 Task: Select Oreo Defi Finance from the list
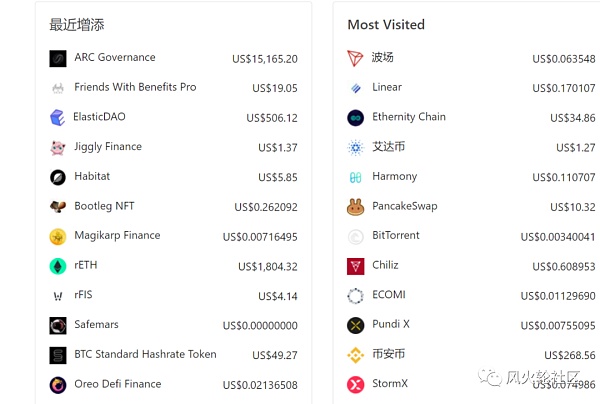click(x=117, y=383)
